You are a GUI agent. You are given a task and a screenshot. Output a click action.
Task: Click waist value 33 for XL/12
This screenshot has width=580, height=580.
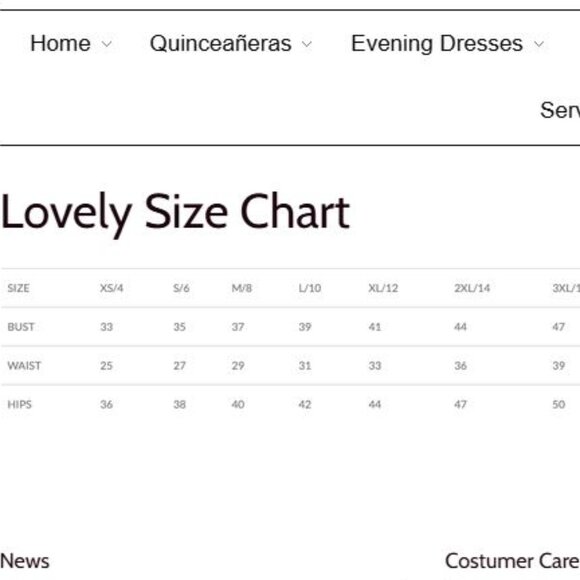(x=374, y=365)
